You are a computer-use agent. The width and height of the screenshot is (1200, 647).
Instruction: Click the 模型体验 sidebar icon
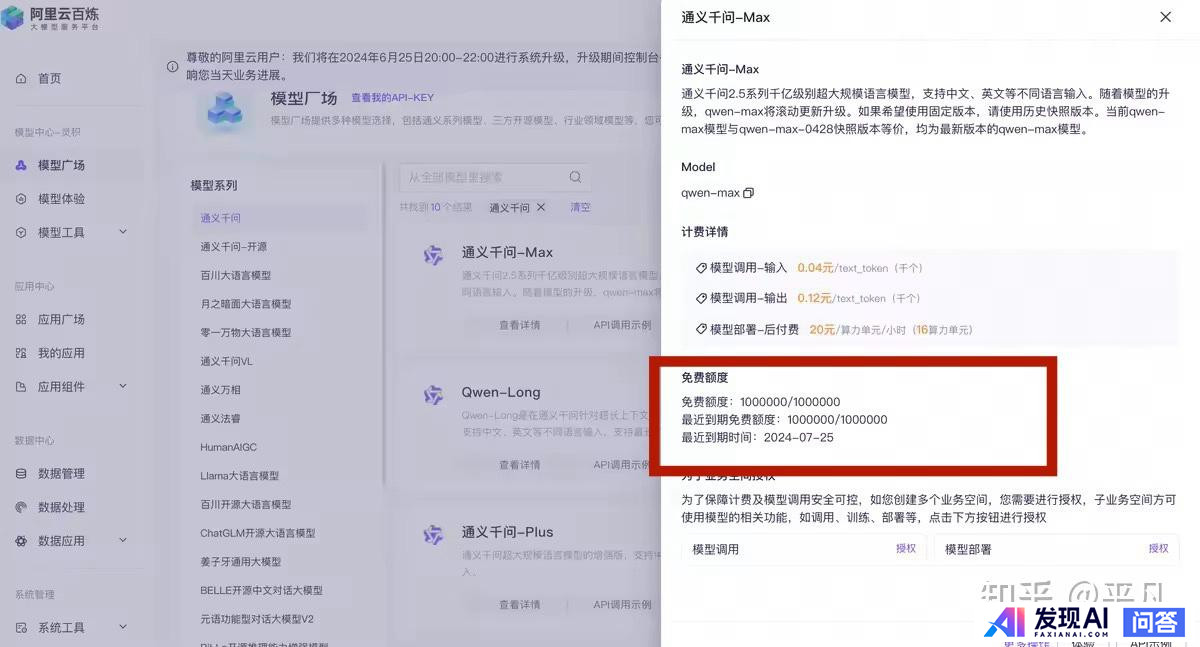tap(21, 199)
